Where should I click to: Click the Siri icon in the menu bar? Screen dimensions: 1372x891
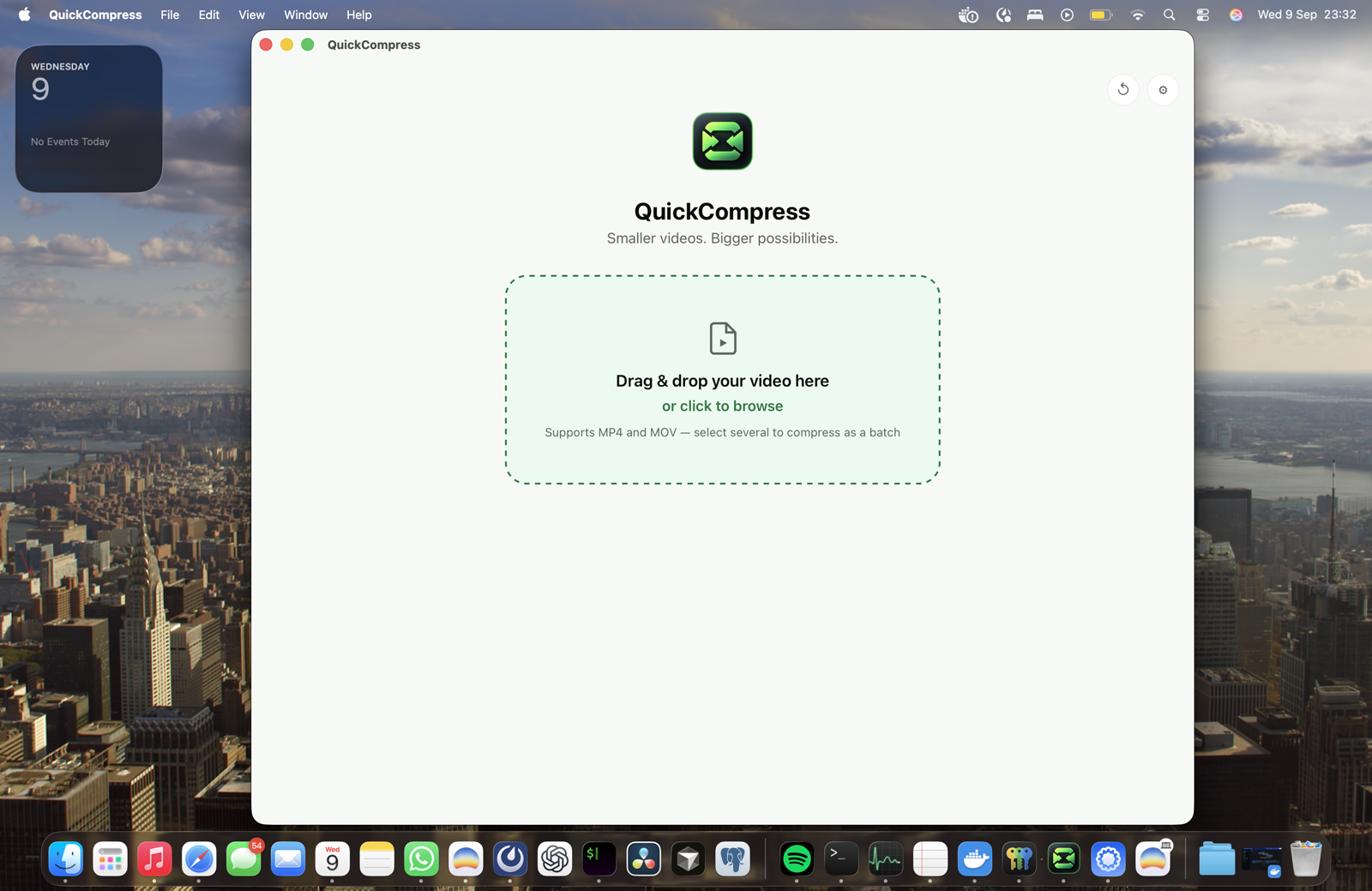point(1236,15)
